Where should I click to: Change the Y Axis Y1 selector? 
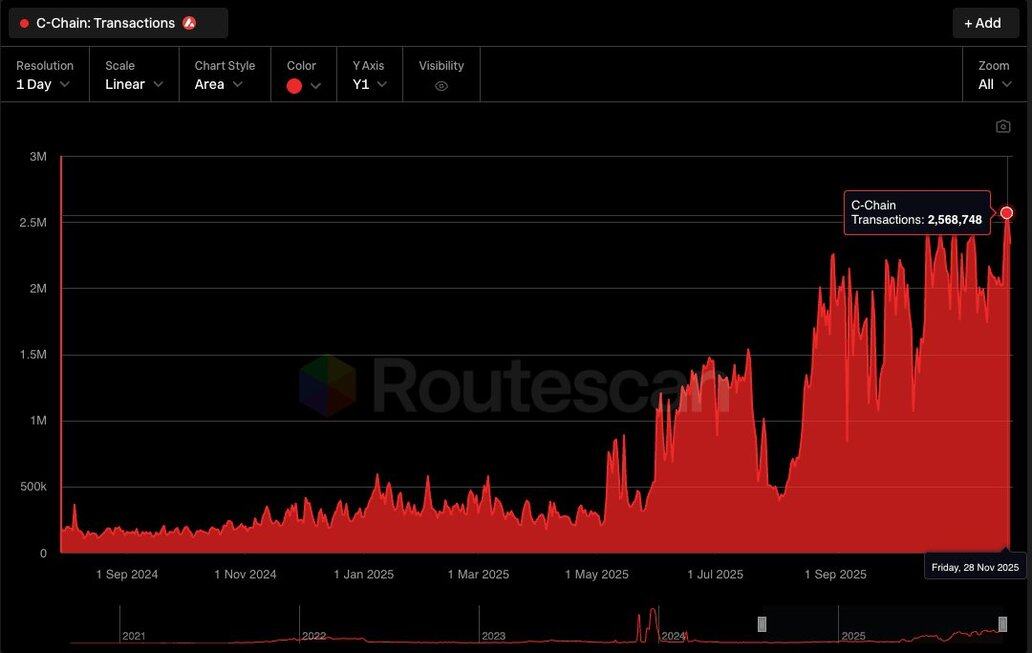(369, 84)
